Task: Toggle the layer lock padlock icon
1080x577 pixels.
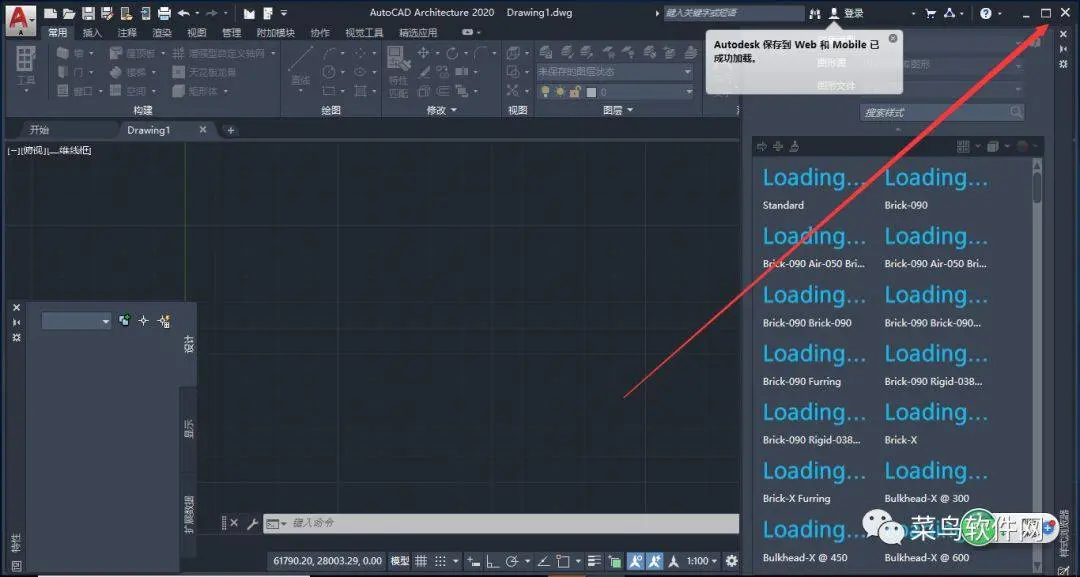Action: point(574,92)
